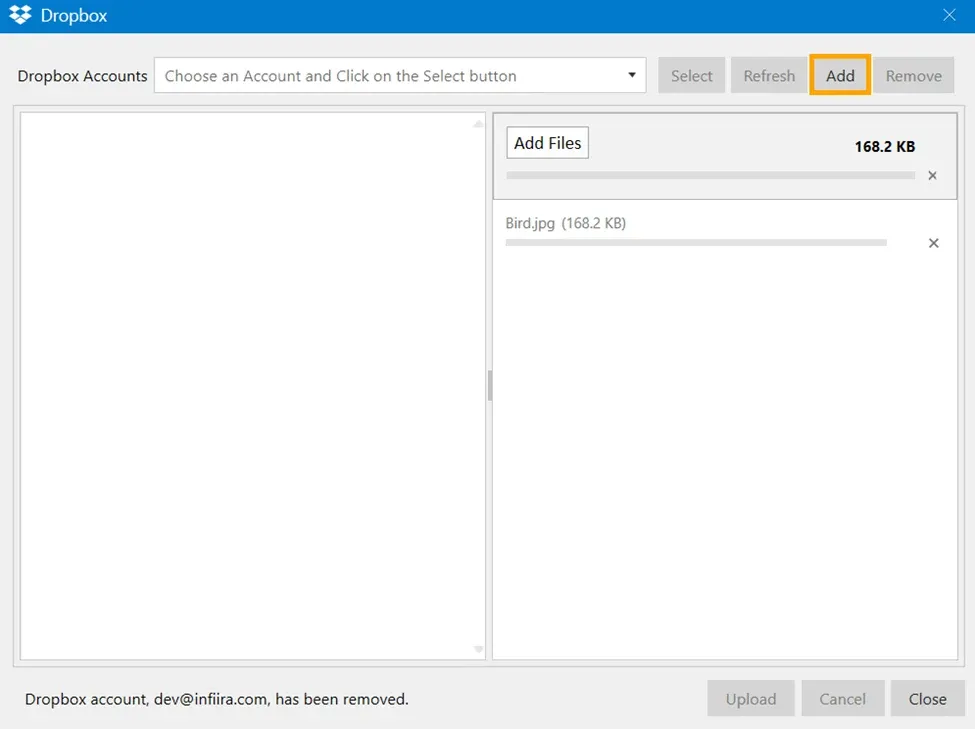Click the Cancel button

point(842,699)
